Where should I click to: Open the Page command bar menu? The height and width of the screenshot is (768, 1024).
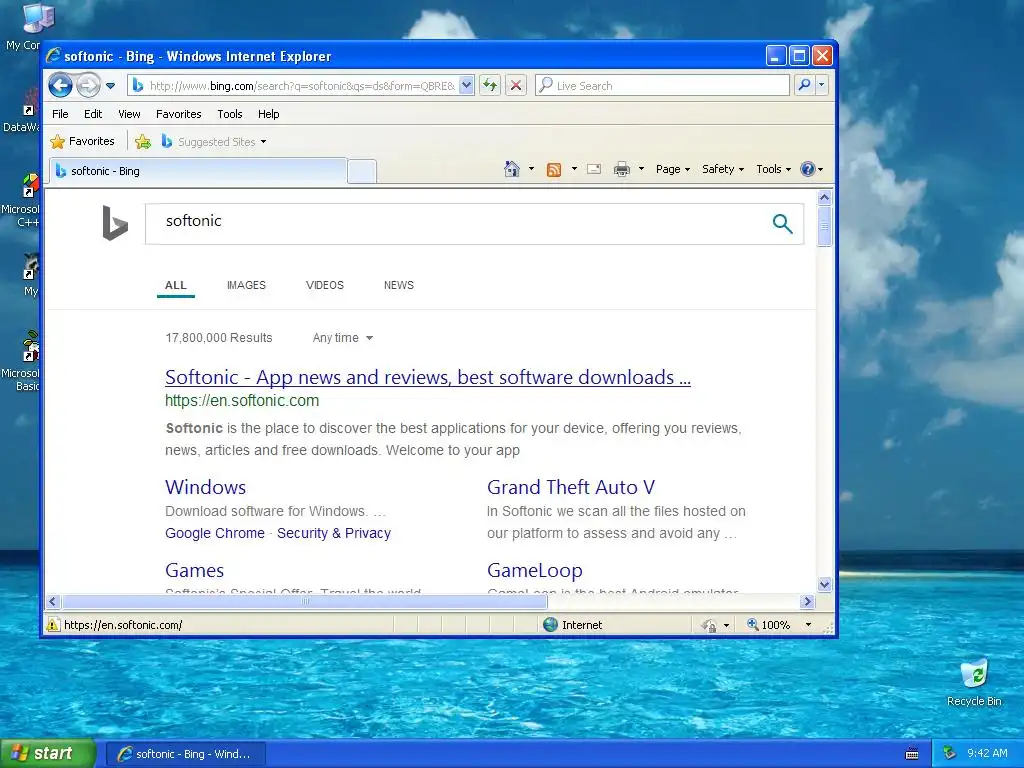pos(673,169)
